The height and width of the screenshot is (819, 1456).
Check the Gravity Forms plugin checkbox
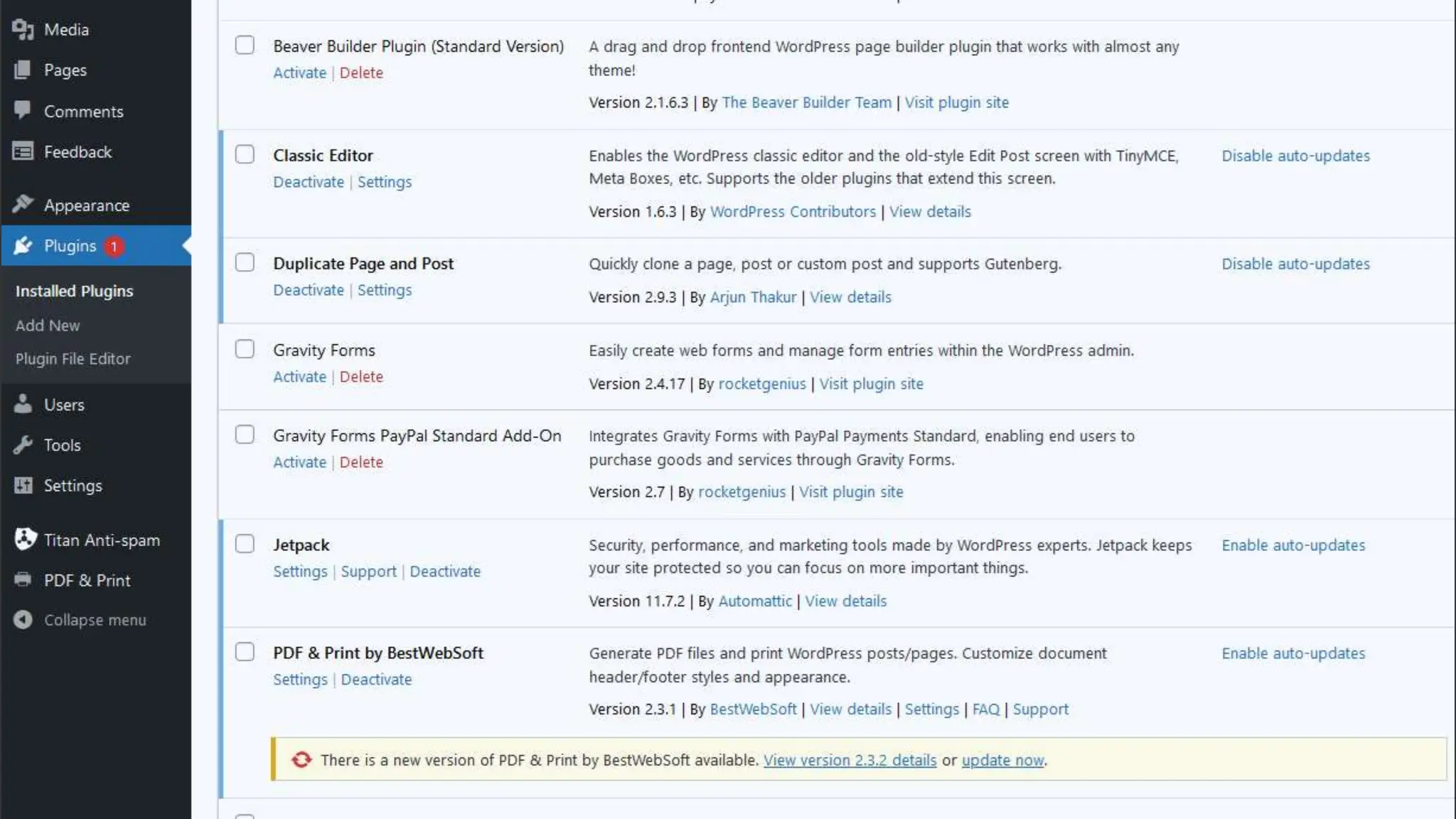pos(245,349)
